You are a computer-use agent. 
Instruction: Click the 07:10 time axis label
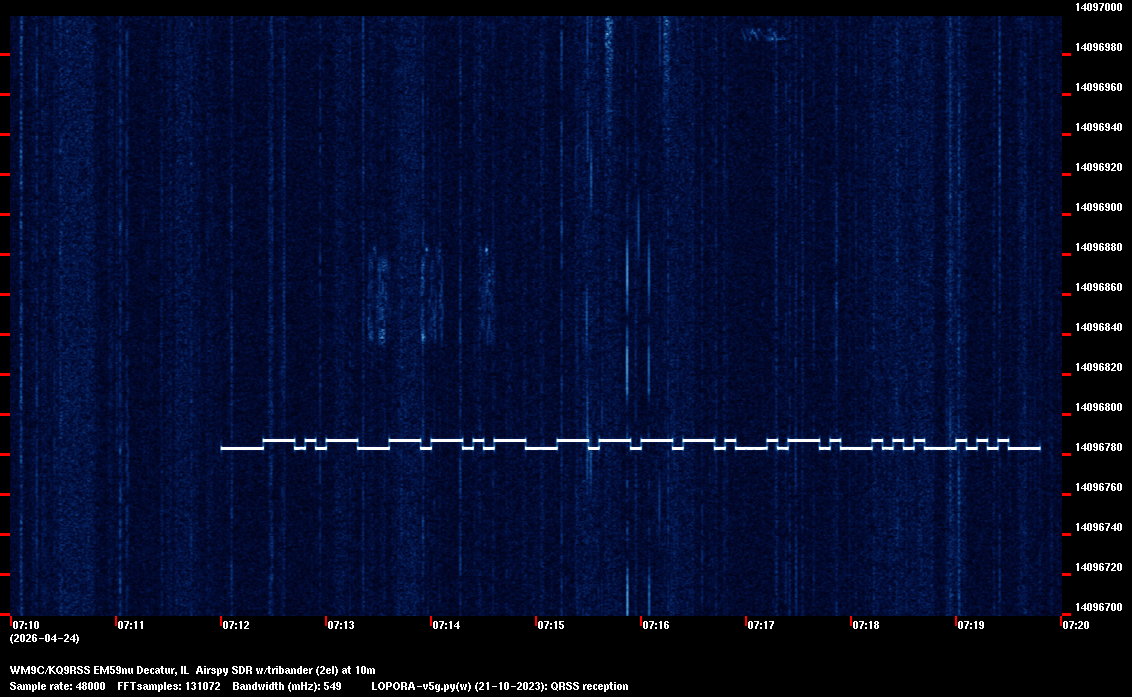[x=25, y=625]
